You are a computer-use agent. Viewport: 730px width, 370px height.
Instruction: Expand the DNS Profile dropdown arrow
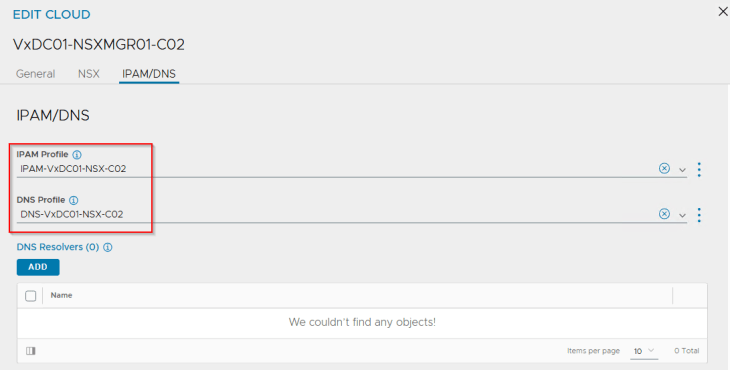pos(682,215)
